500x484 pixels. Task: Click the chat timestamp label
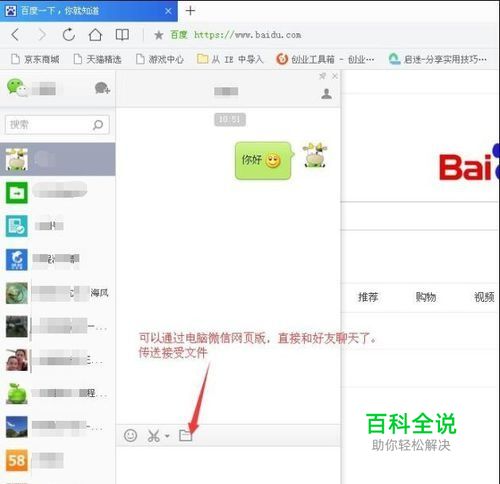point(230,120)
